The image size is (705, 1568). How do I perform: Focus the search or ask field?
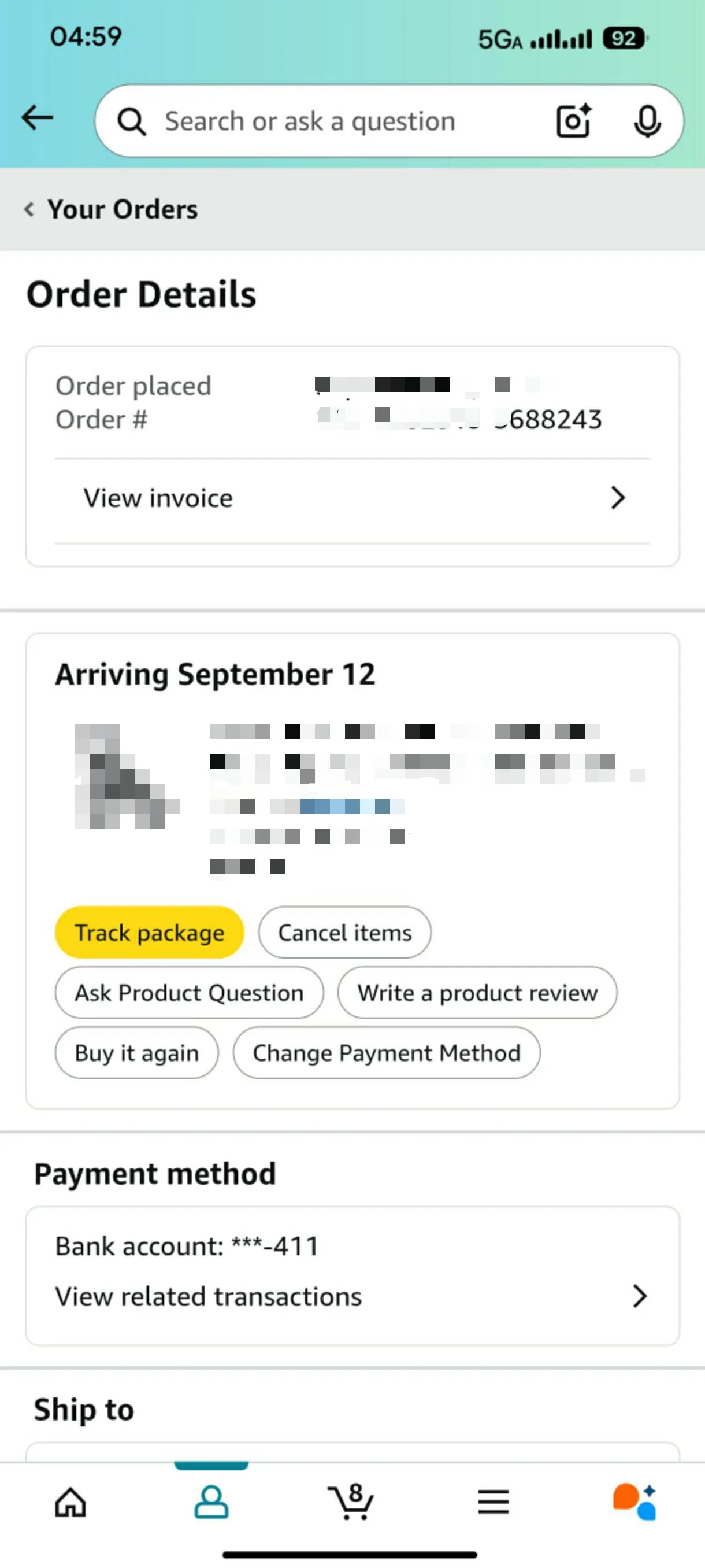340,121
